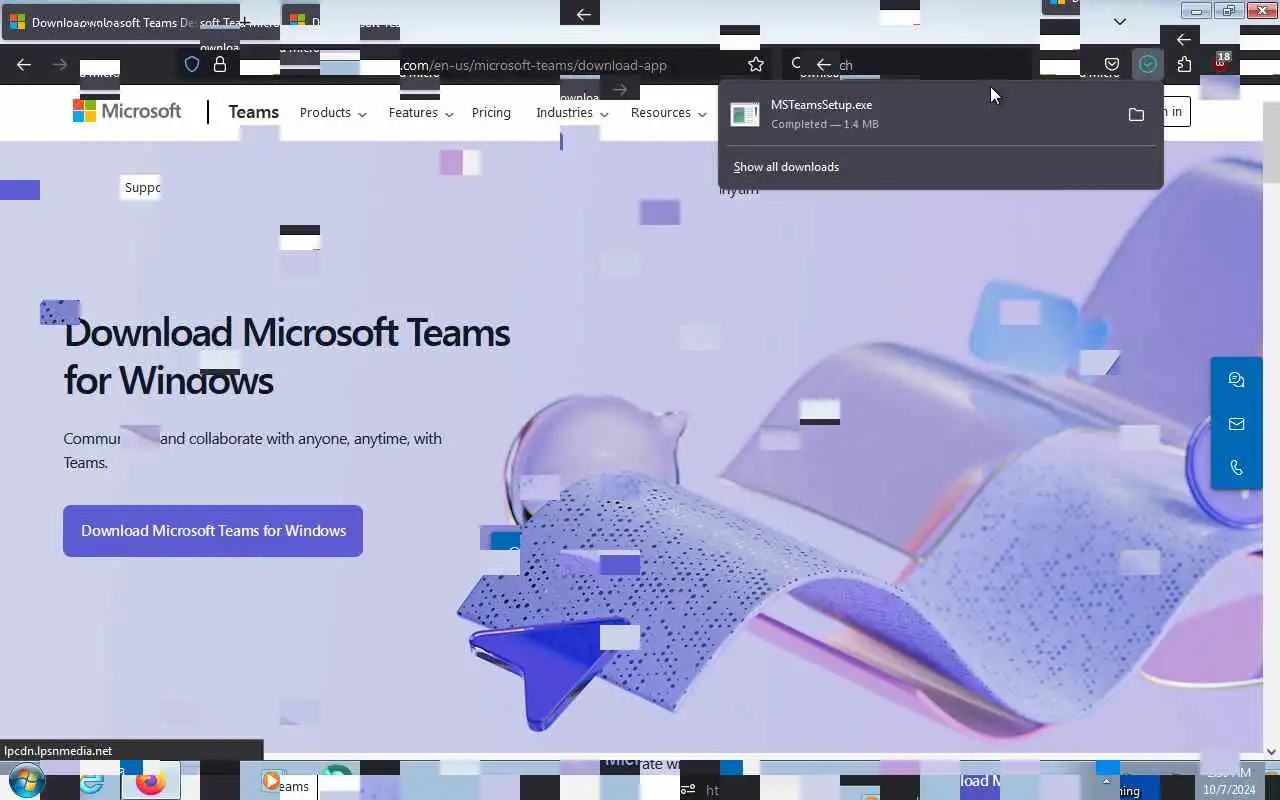Open uBlock Origin icon with badge 18
The width and height of the screenshot is (1280, 800).
1220,63
